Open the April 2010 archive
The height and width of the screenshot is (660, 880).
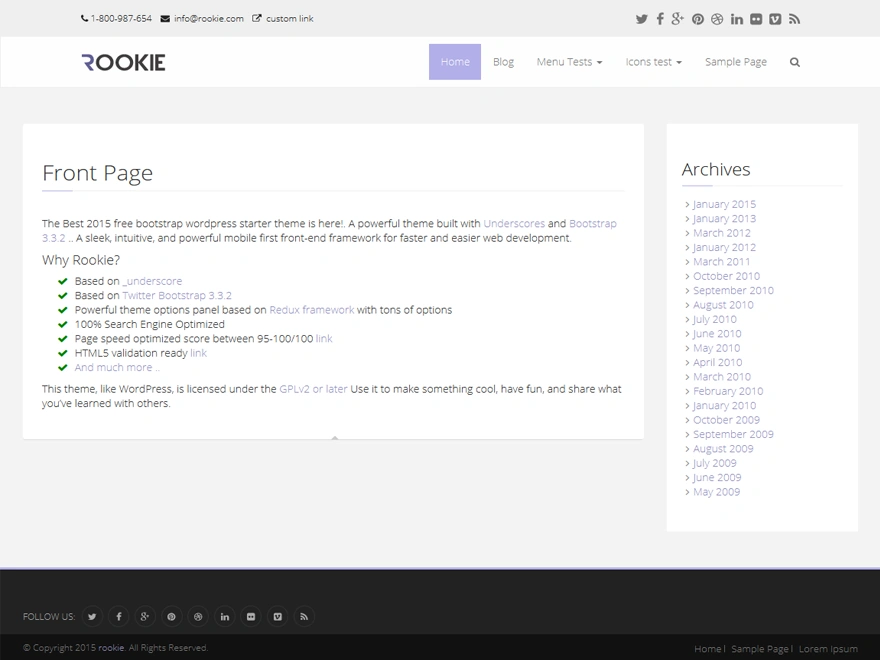coord(717,363)
